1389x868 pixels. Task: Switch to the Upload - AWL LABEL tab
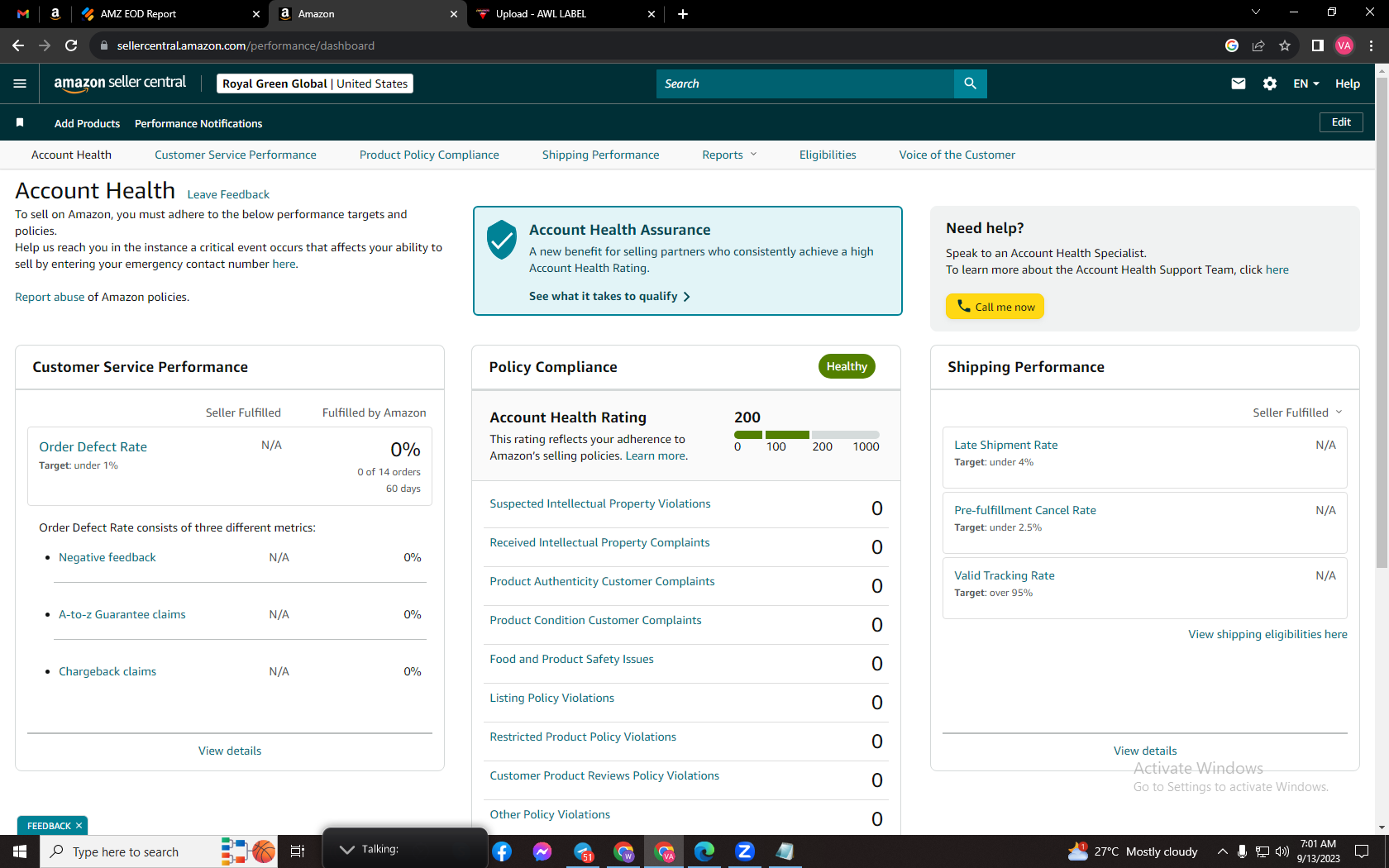tap(566, 14)
